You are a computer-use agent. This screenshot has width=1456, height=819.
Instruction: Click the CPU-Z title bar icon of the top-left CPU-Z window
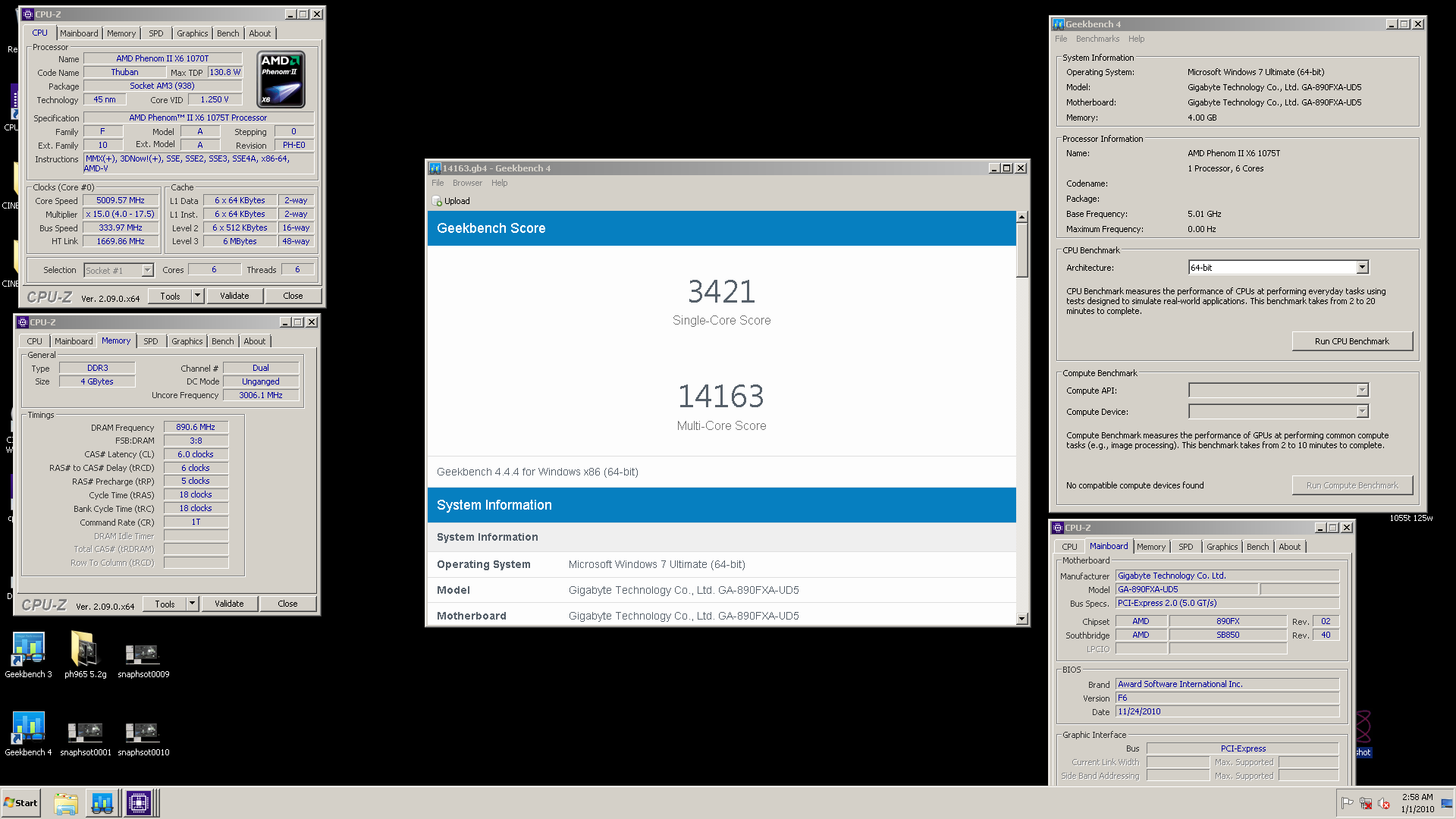point(28,14)
